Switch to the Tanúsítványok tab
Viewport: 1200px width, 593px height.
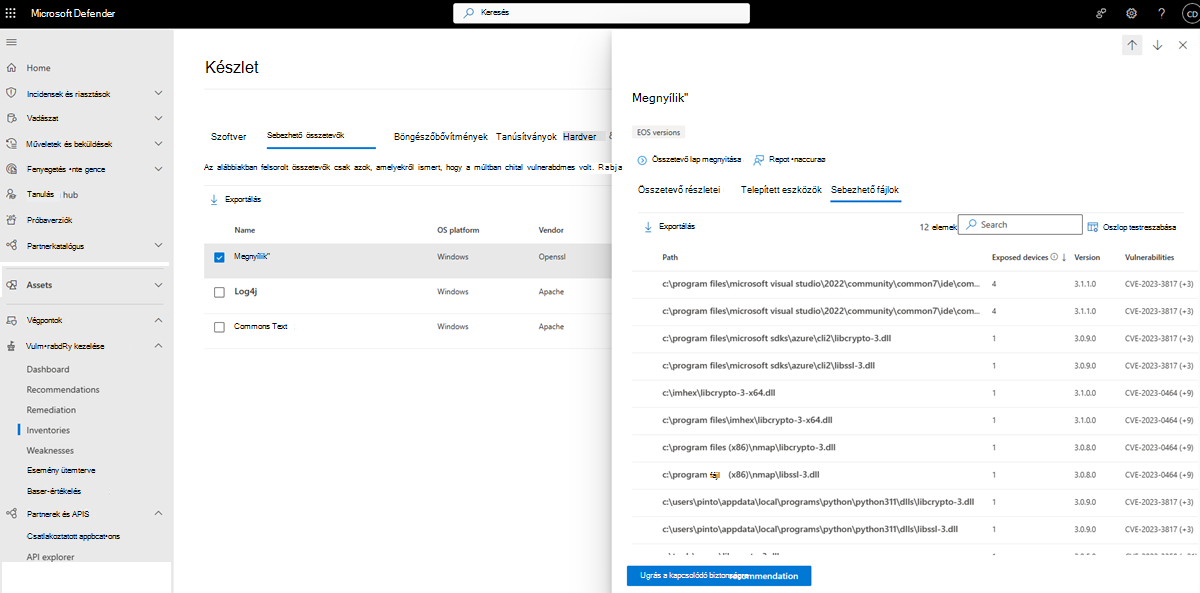pos(526,136)
